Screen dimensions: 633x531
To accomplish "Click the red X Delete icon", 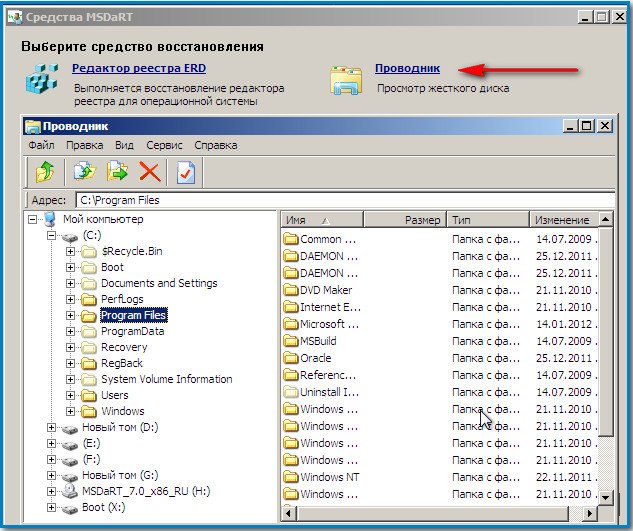I will click(149, 172).
